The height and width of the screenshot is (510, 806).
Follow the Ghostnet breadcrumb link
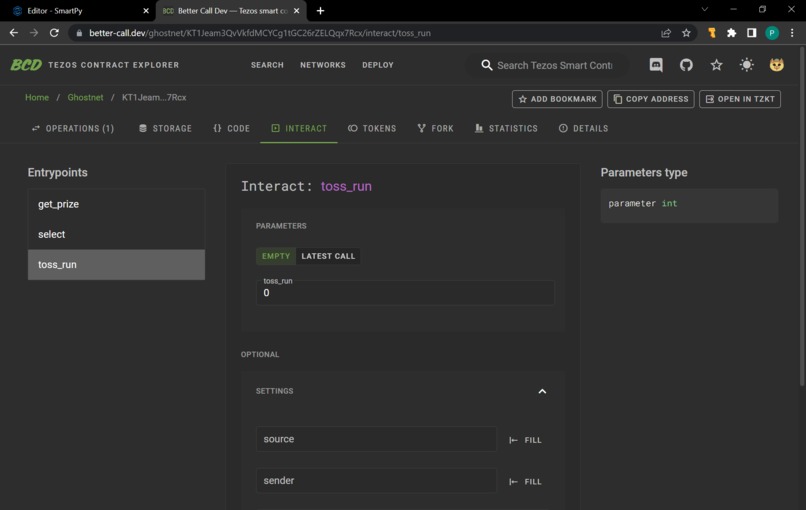[x=85, y=98]
